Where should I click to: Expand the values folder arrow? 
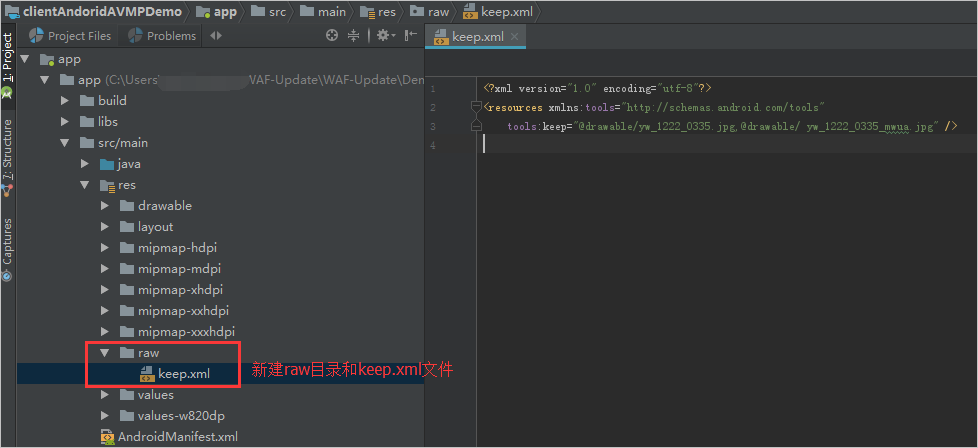click(104, 395)
